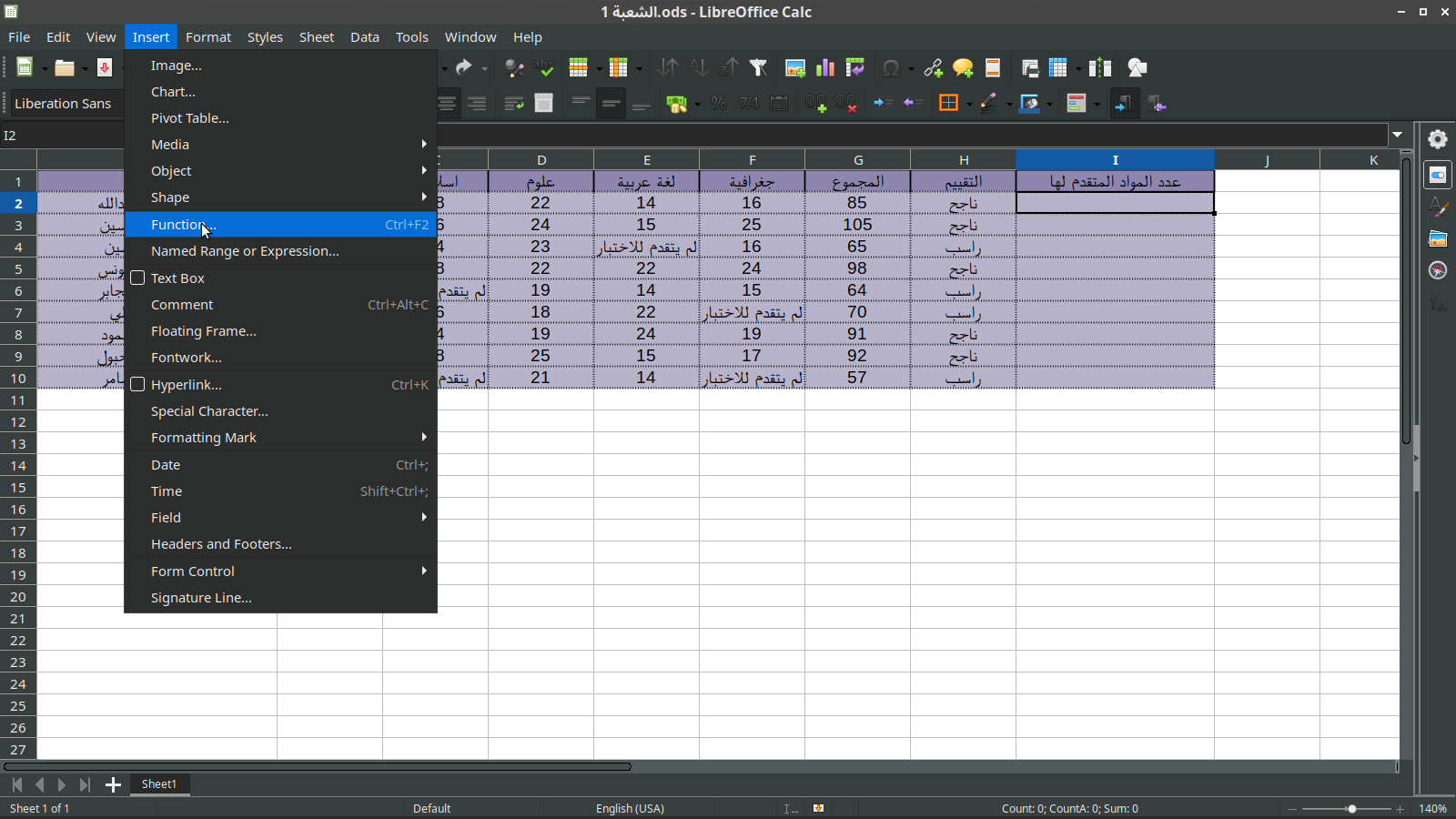Click the AutoFilter funnel icon

point(758,68)
